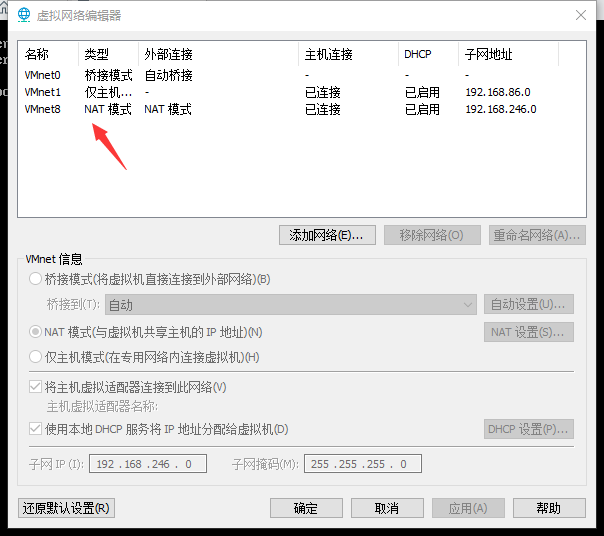
Task: Click the 名称 column header
Action: [x=37, y=54]
